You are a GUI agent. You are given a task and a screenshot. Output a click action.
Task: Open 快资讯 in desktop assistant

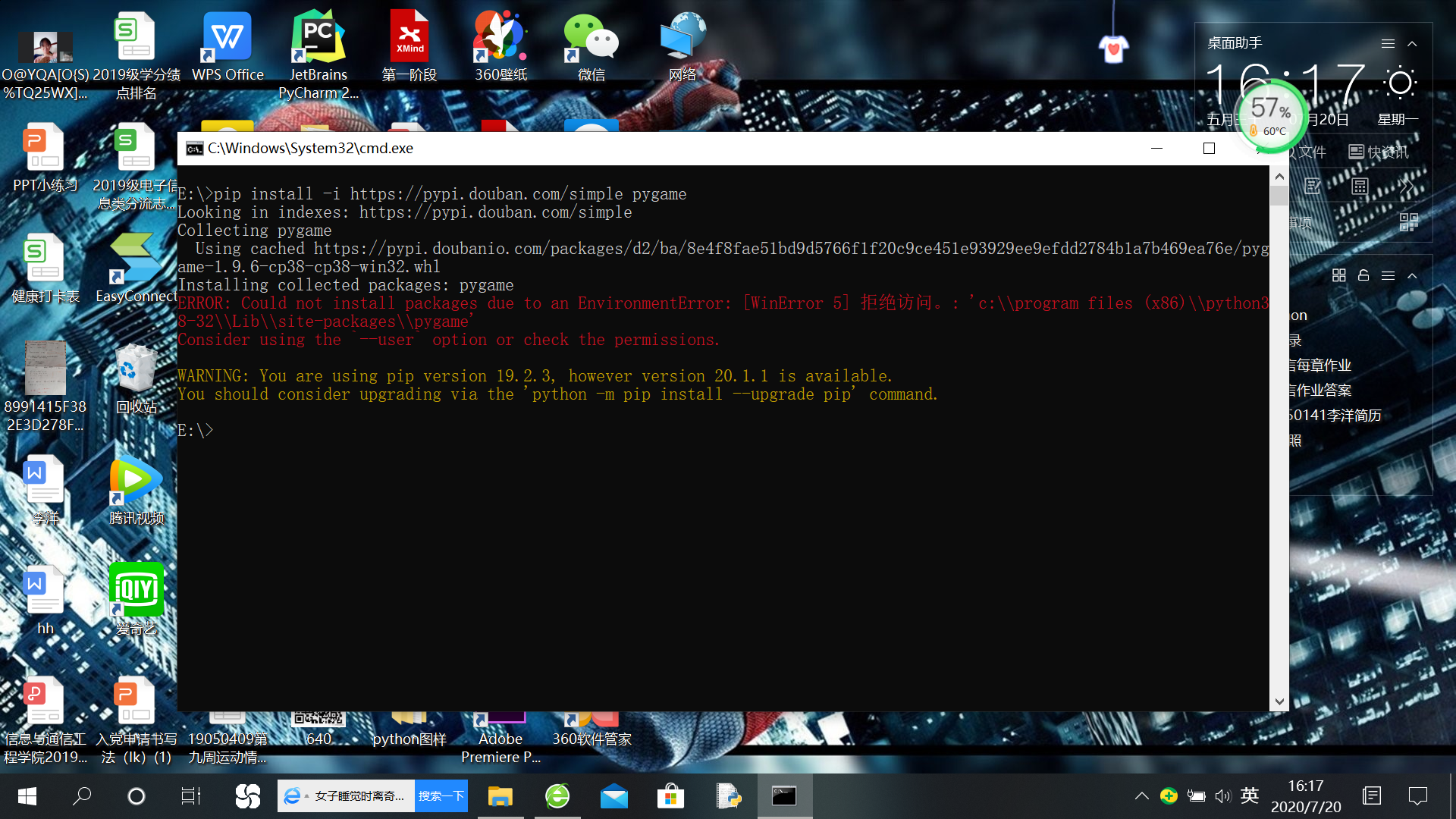[1379, 152]
